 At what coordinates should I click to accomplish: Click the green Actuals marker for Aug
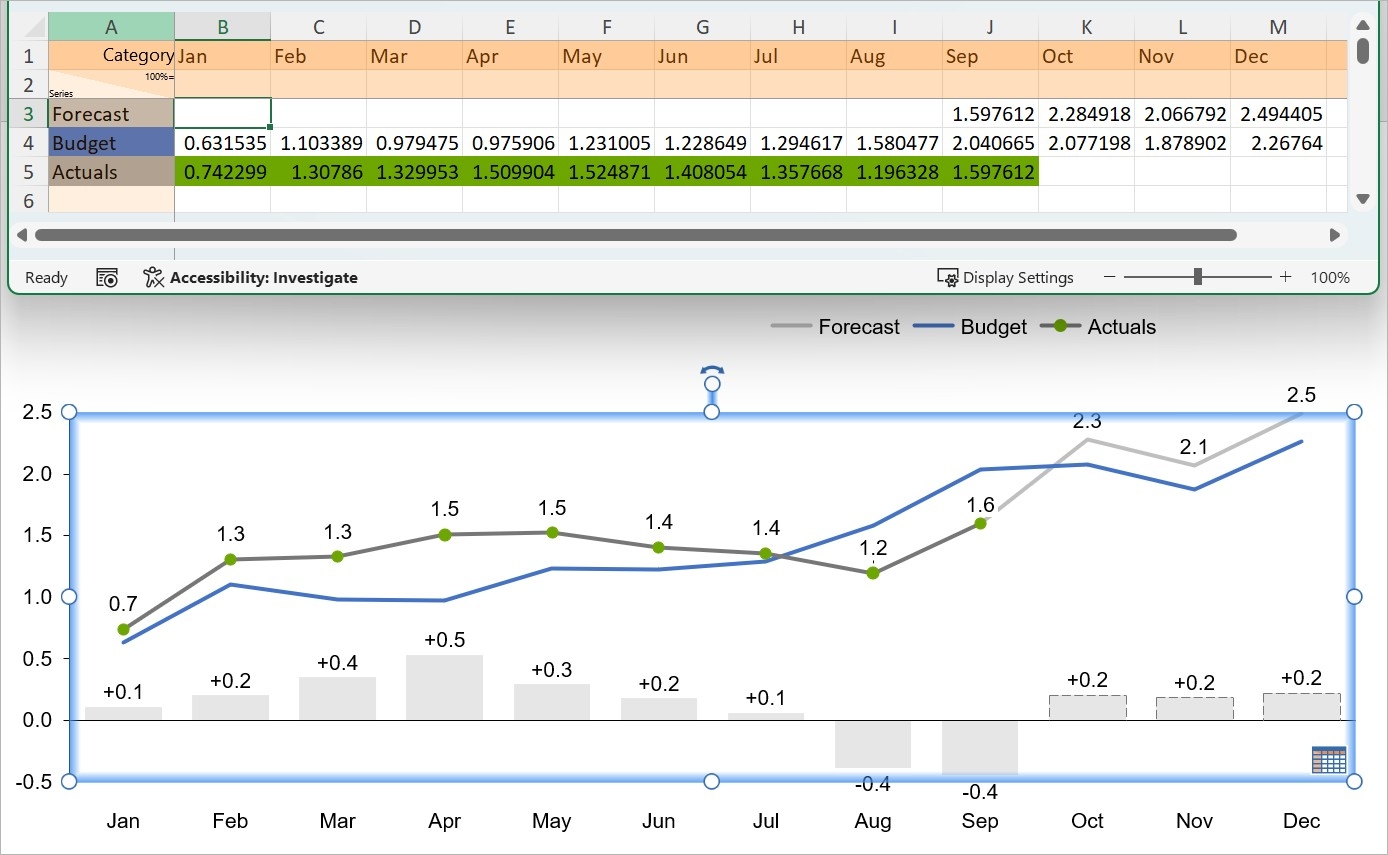(x=873, y=573)
